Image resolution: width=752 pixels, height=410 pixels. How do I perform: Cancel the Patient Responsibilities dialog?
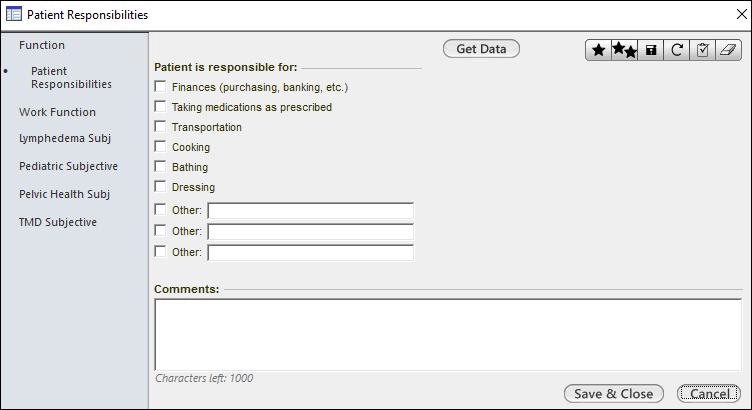[709, 394]
